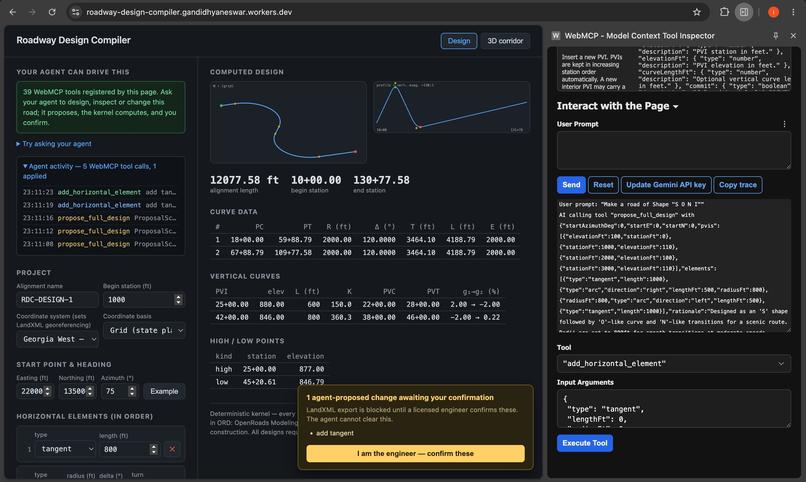This screenshot has width=806, height=482.
Task: Select the add tangent pending change item
Action: (335, 433)
